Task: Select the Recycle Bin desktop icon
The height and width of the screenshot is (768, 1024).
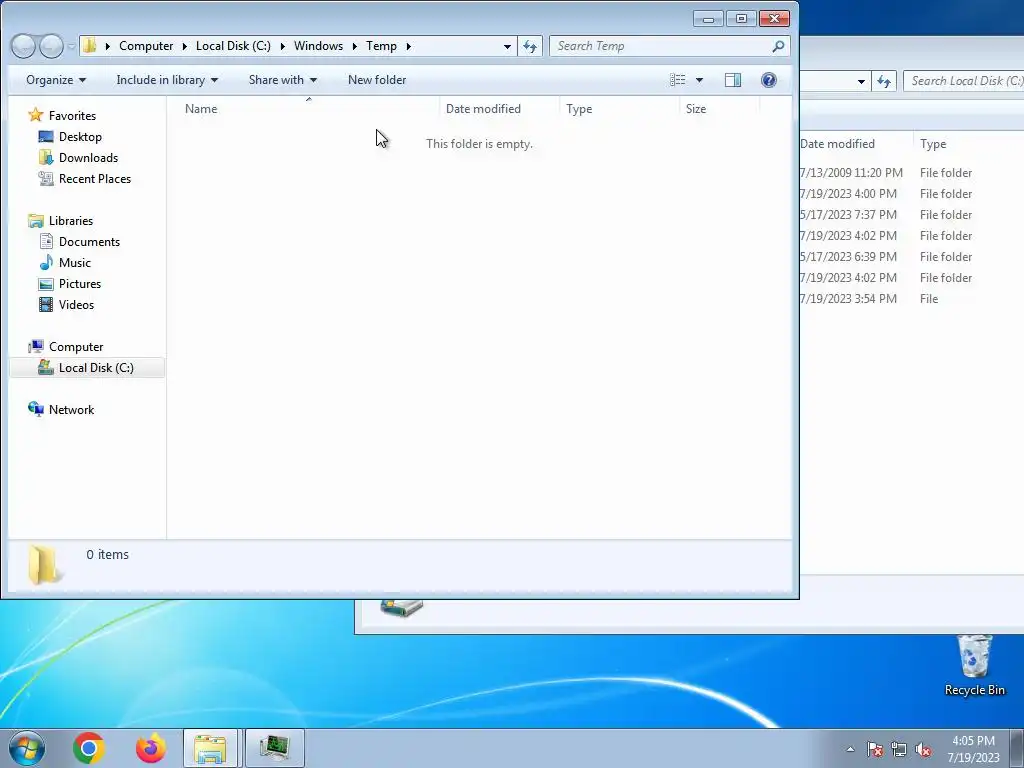Action: pos(974,666)
